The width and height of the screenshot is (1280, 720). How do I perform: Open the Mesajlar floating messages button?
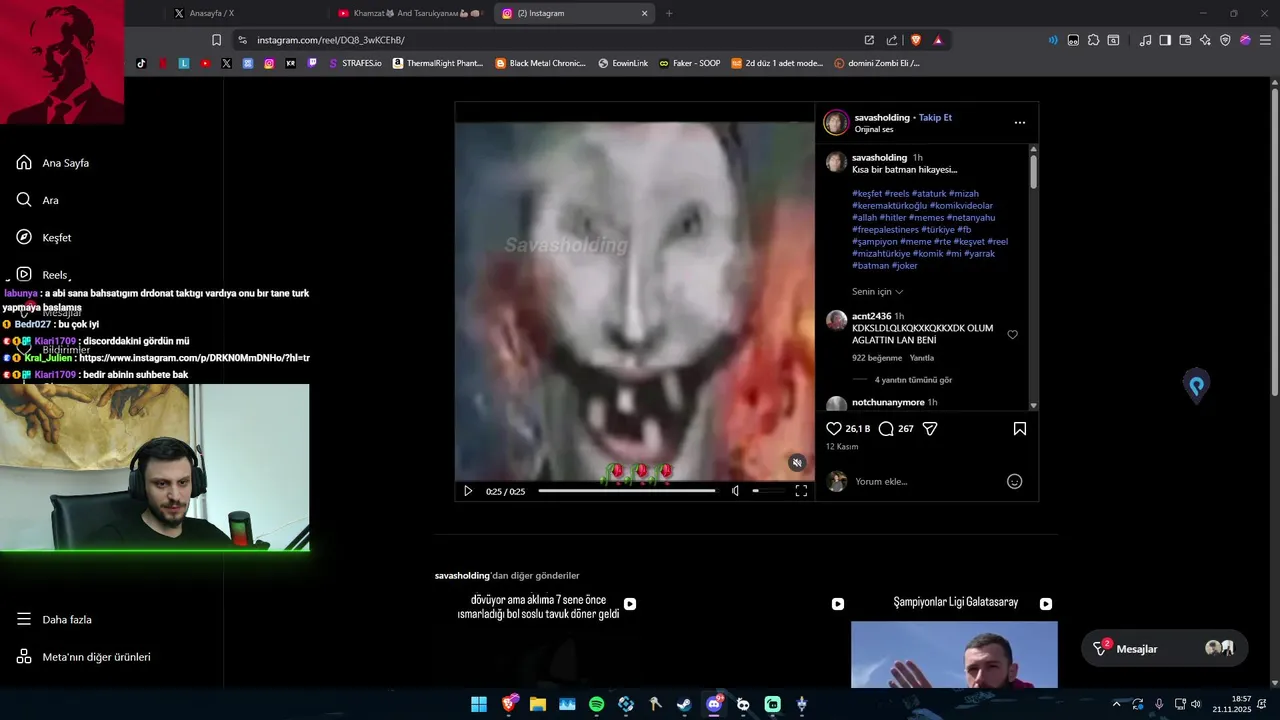click(x=1165, y=649)
